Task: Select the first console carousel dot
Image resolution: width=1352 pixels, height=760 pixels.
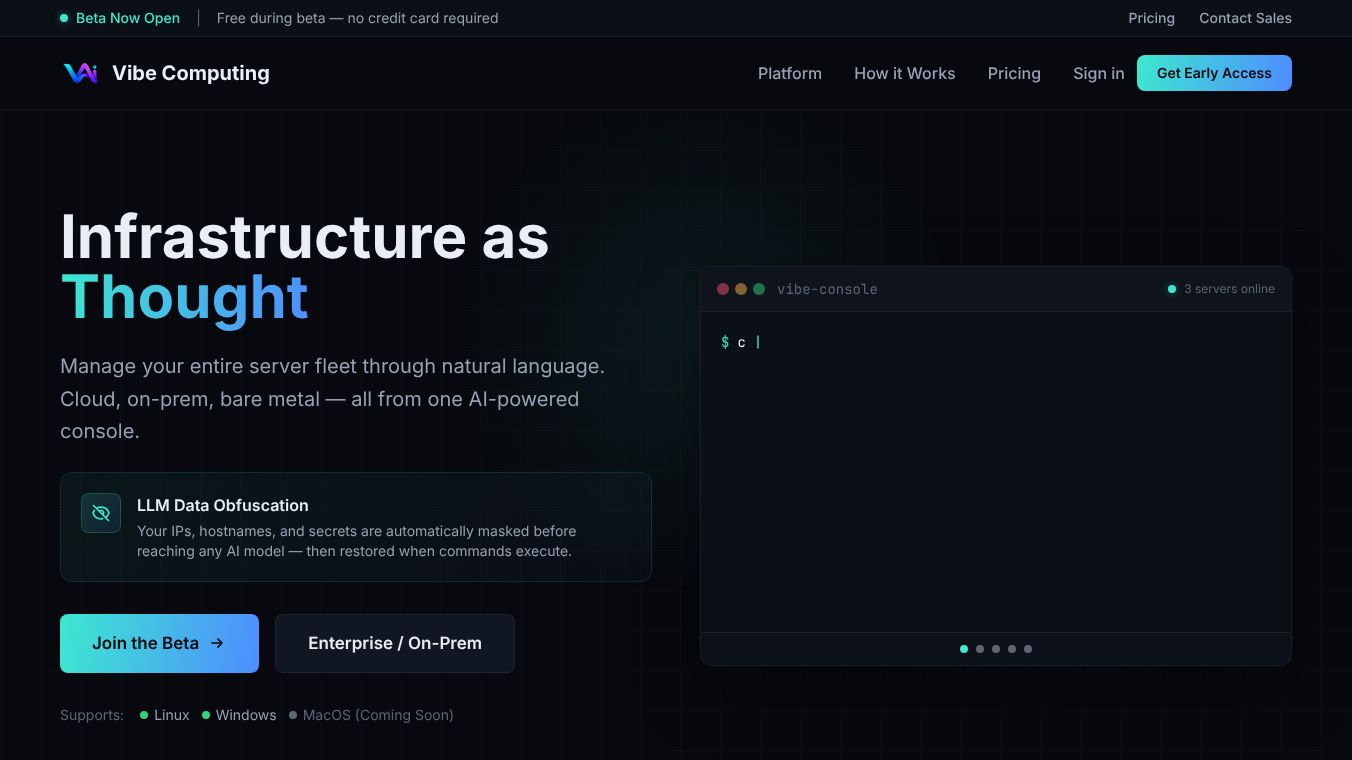Action: 964,649
